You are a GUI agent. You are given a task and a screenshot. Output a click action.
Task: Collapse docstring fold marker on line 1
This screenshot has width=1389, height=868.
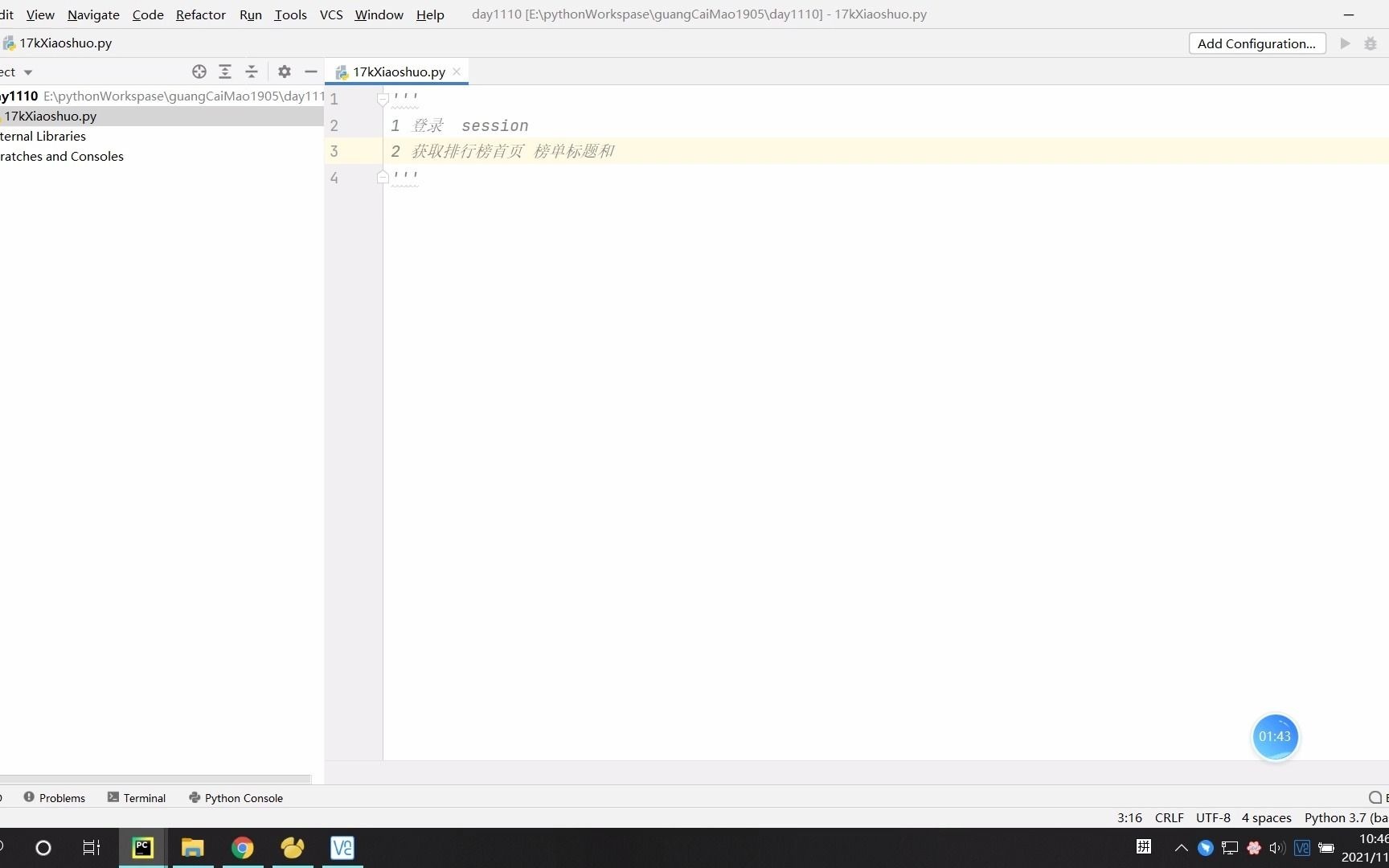coord(383,99)
